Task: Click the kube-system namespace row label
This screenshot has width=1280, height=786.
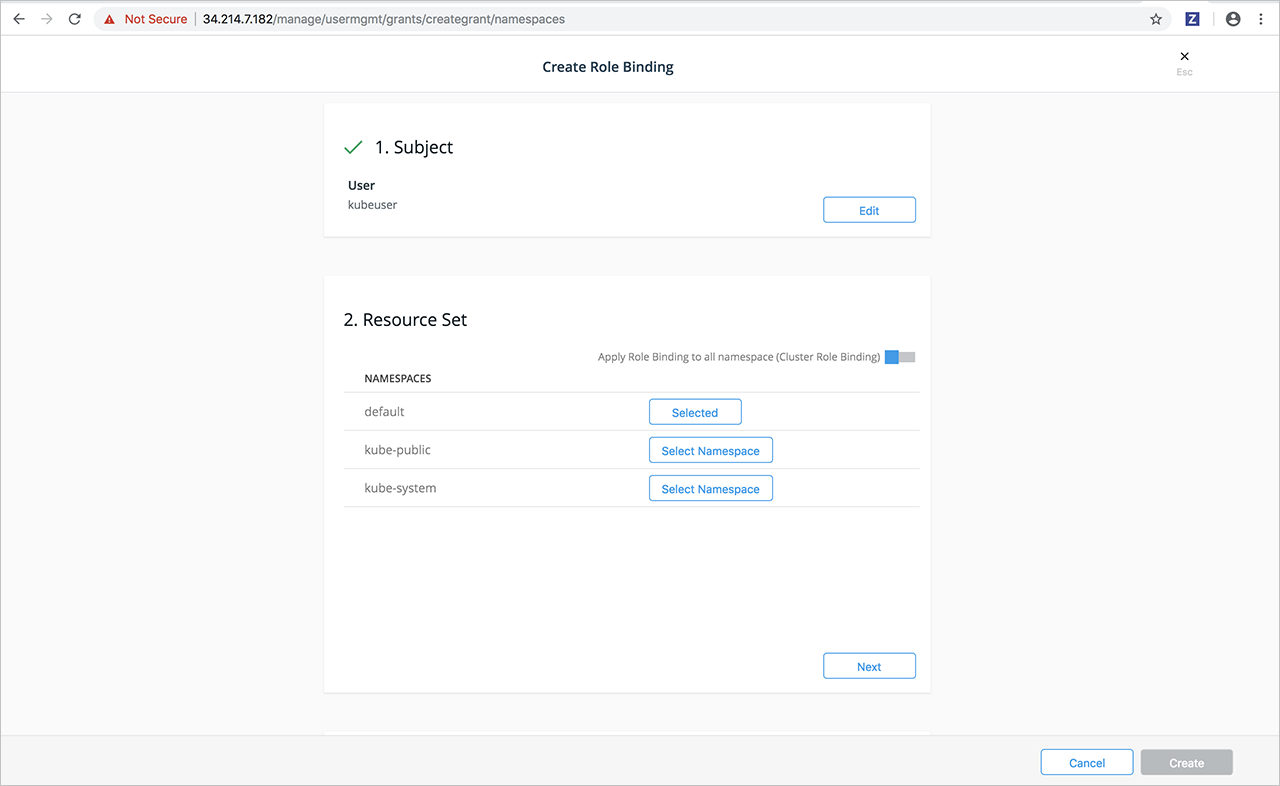Action: (400, 488)
